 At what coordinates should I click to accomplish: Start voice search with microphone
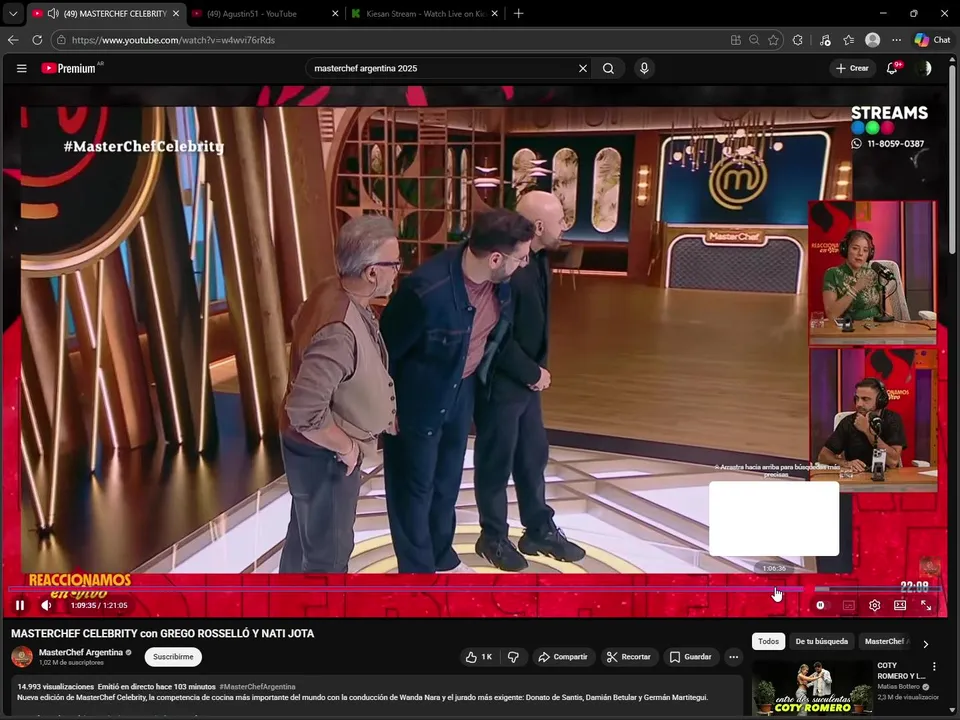point(644,68)
